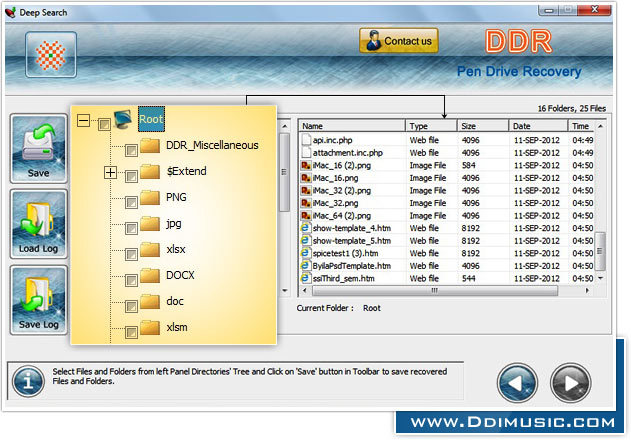The width and height of the screenshot is (631, 440).
Task: Click the file list horizontal scrollbar thumb
Action: point(435,290)
